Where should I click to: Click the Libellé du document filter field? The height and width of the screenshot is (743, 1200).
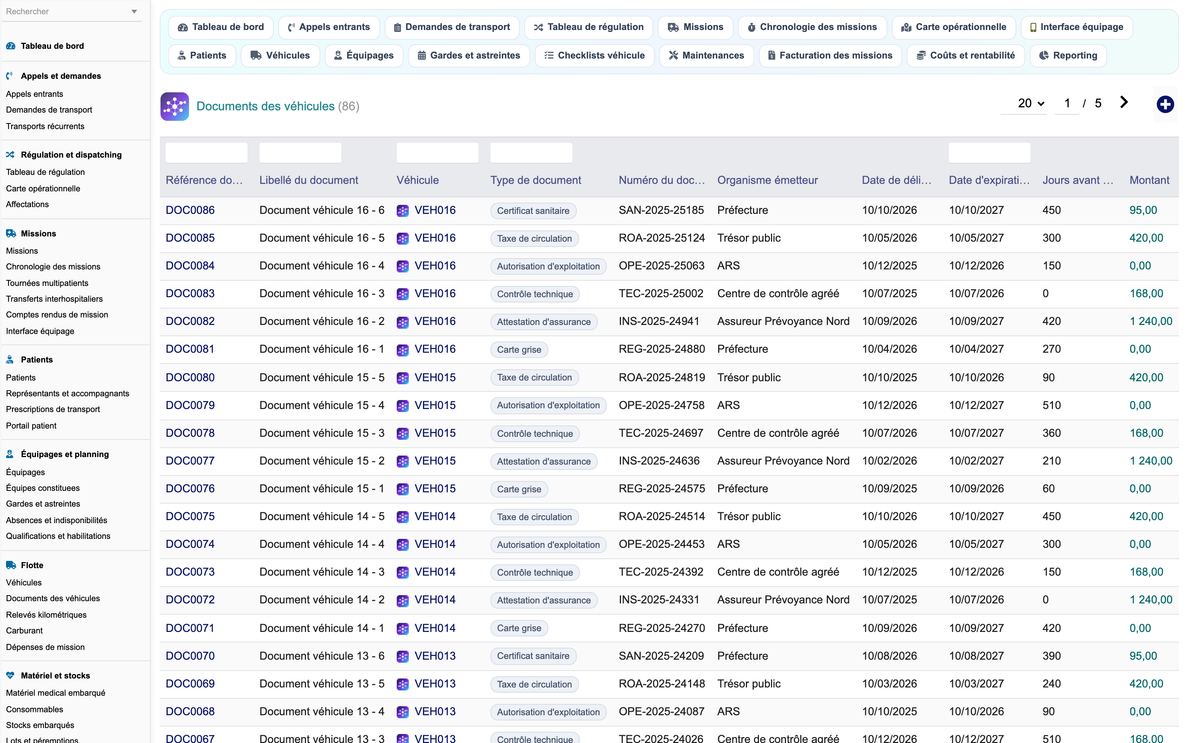point(300,152)
